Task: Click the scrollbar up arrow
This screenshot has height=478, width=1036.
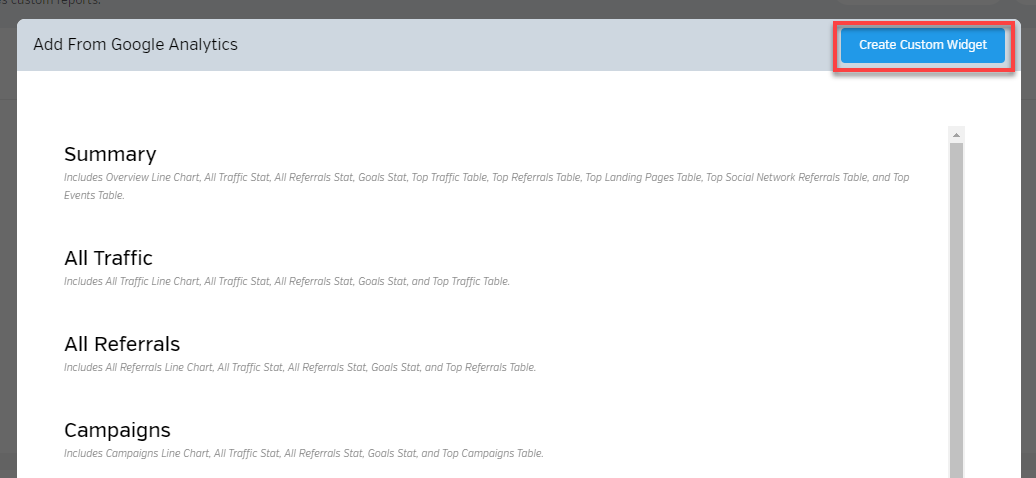Action: 956,134
